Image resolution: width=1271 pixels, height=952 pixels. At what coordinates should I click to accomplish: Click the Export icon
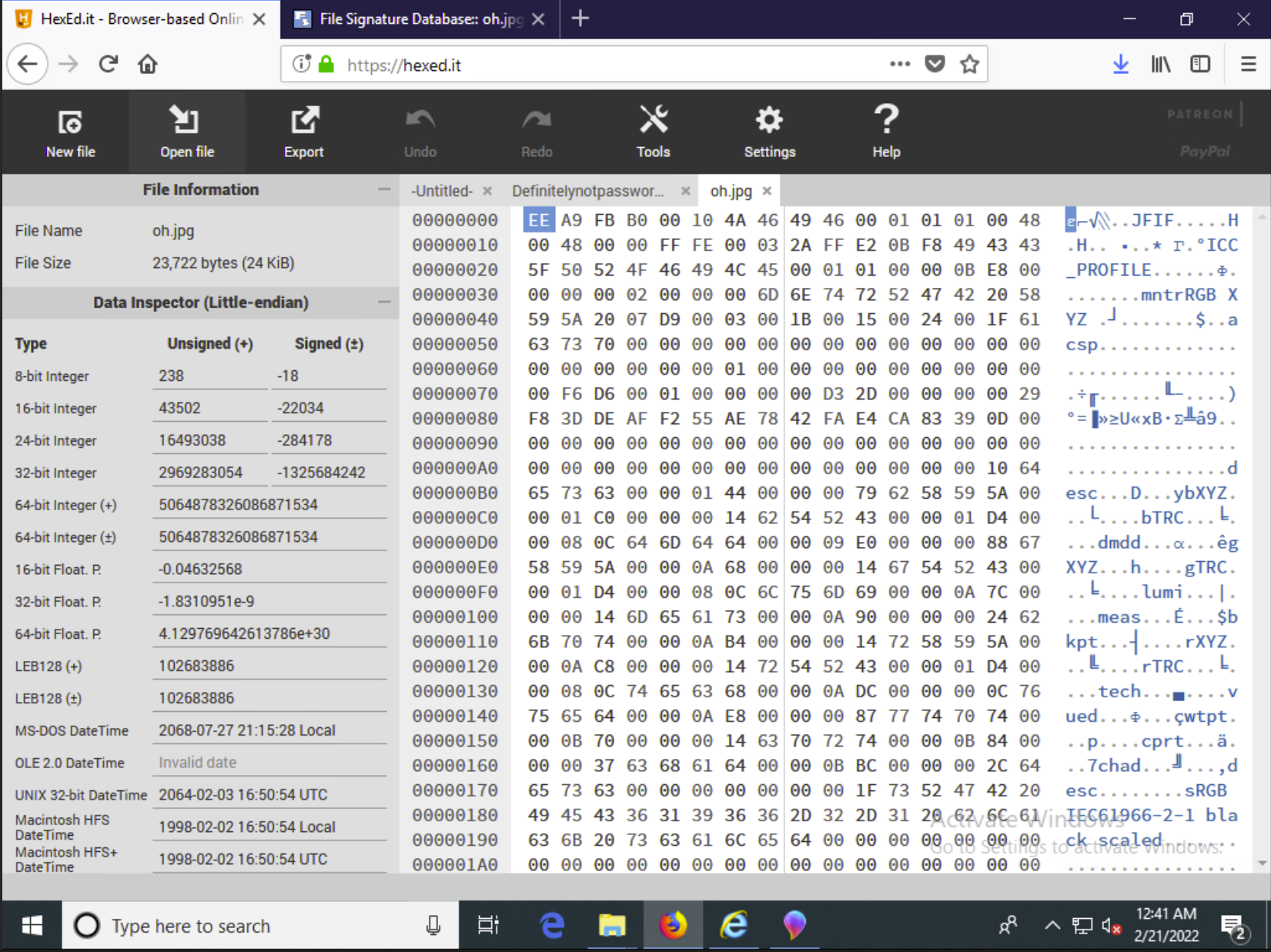pos(303,132)
